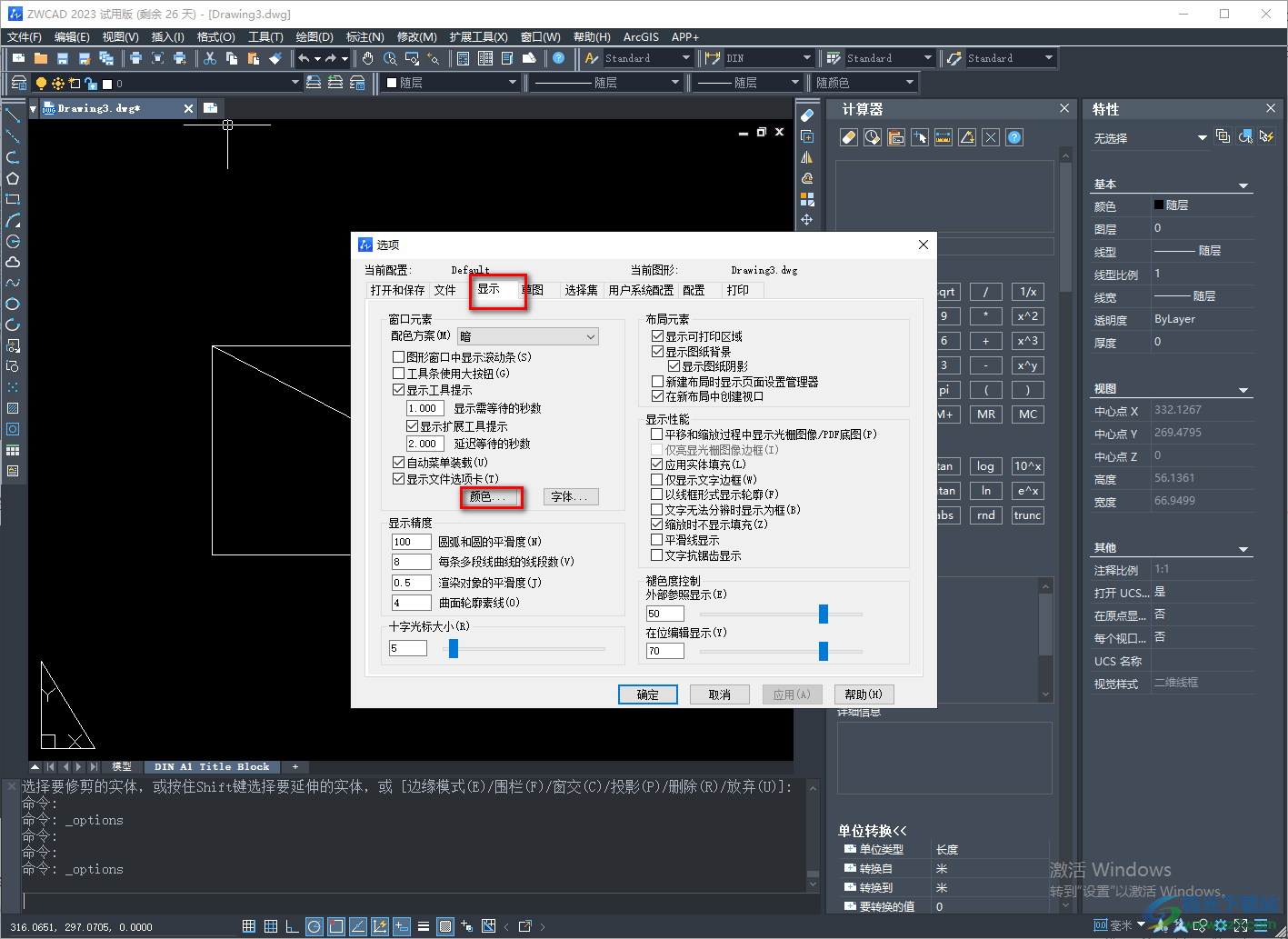Enable large toolbar buttons checkbox
Image resolution: width=1288 pixels, height=939 pixels.
click(398, 374)
